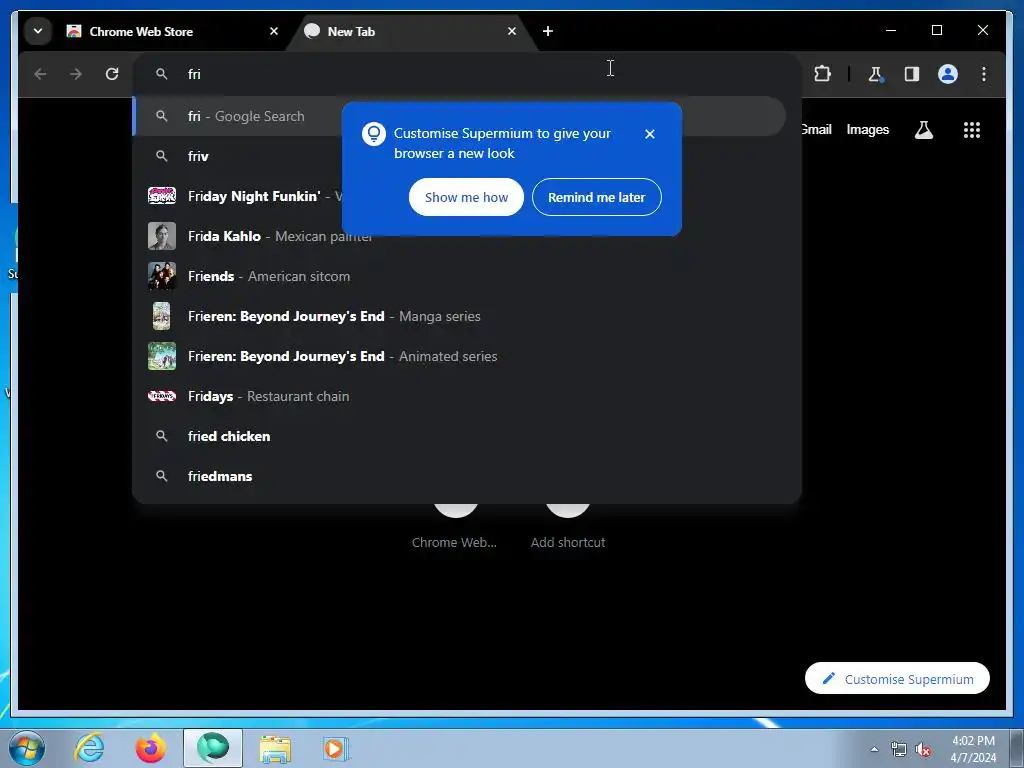Dismiss the Customise Supermium popup
The image size is (1024, 768).
(649, 134)
